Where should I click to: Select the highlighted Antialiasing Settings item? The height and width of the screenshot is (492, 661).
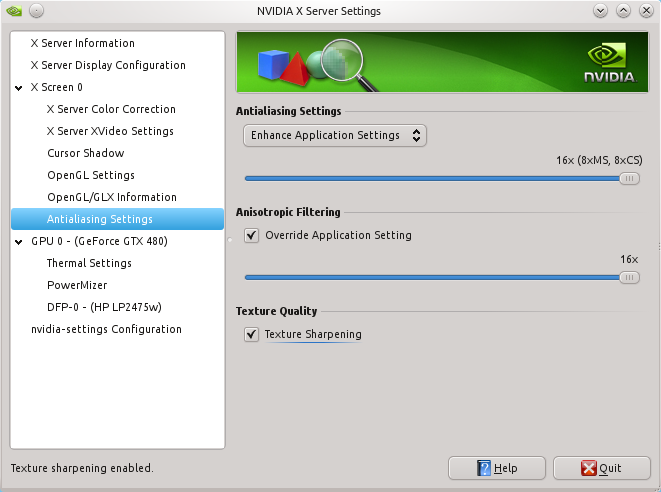117,219
